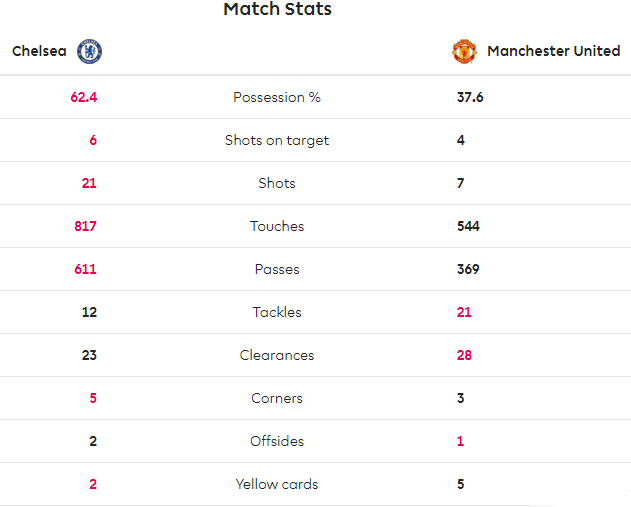The width and height of the screenshot is (631, 507).
Task: Click the Shots on target label
Action: 277,140
